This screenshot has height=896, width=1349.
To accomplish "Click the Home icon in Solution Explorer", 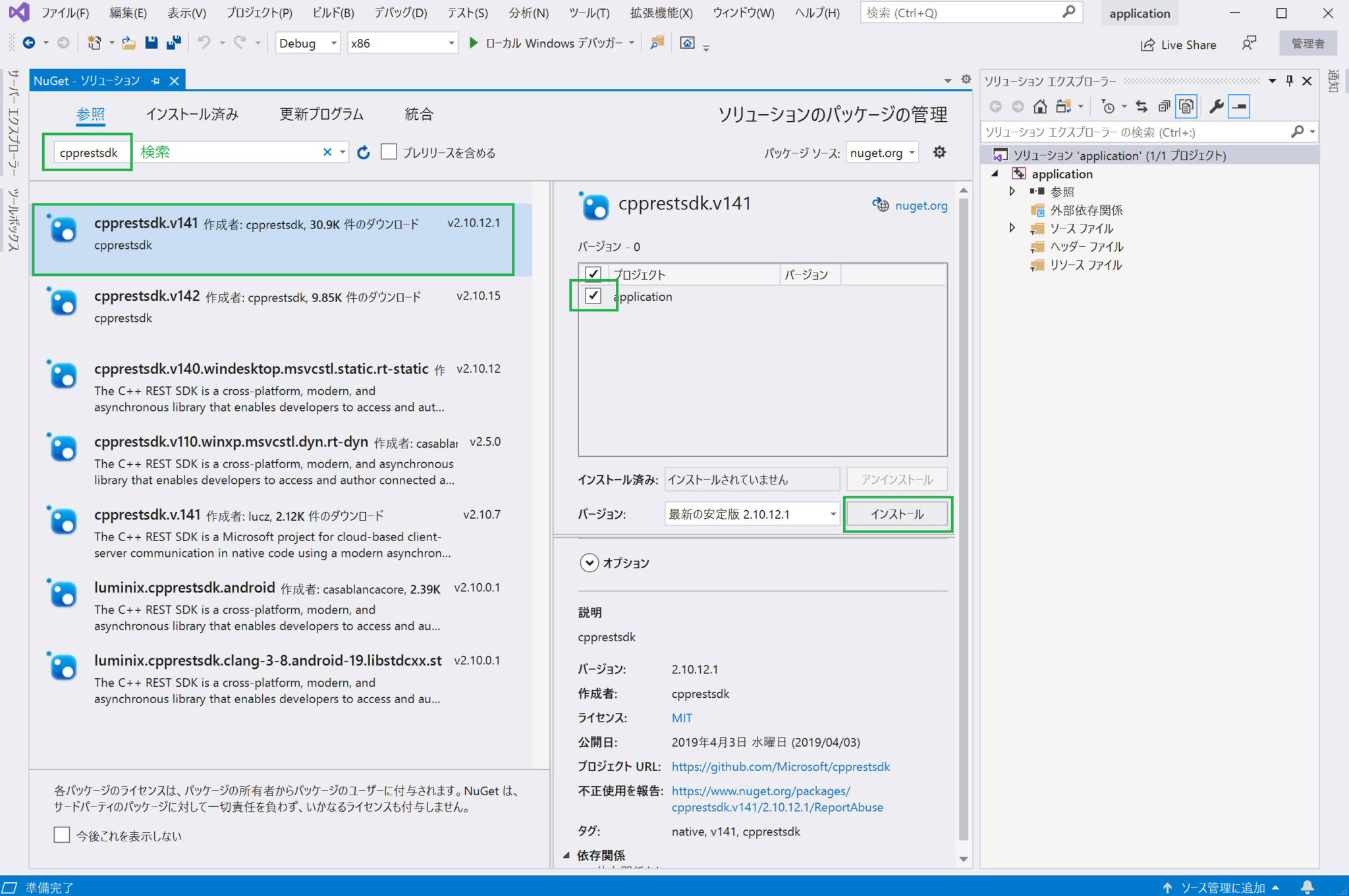I will click(1039, 106).
